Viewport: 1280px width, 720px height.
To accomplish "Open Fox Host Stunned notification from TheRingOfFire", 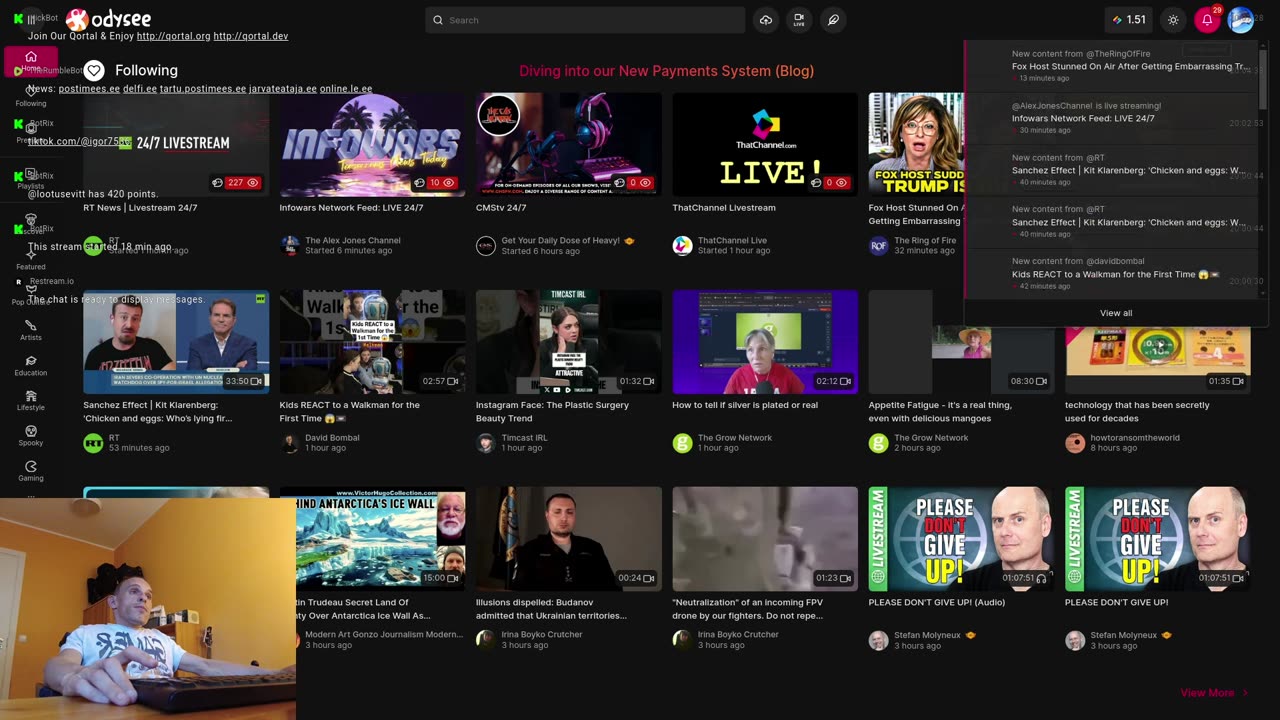I will click(1110, 66).
